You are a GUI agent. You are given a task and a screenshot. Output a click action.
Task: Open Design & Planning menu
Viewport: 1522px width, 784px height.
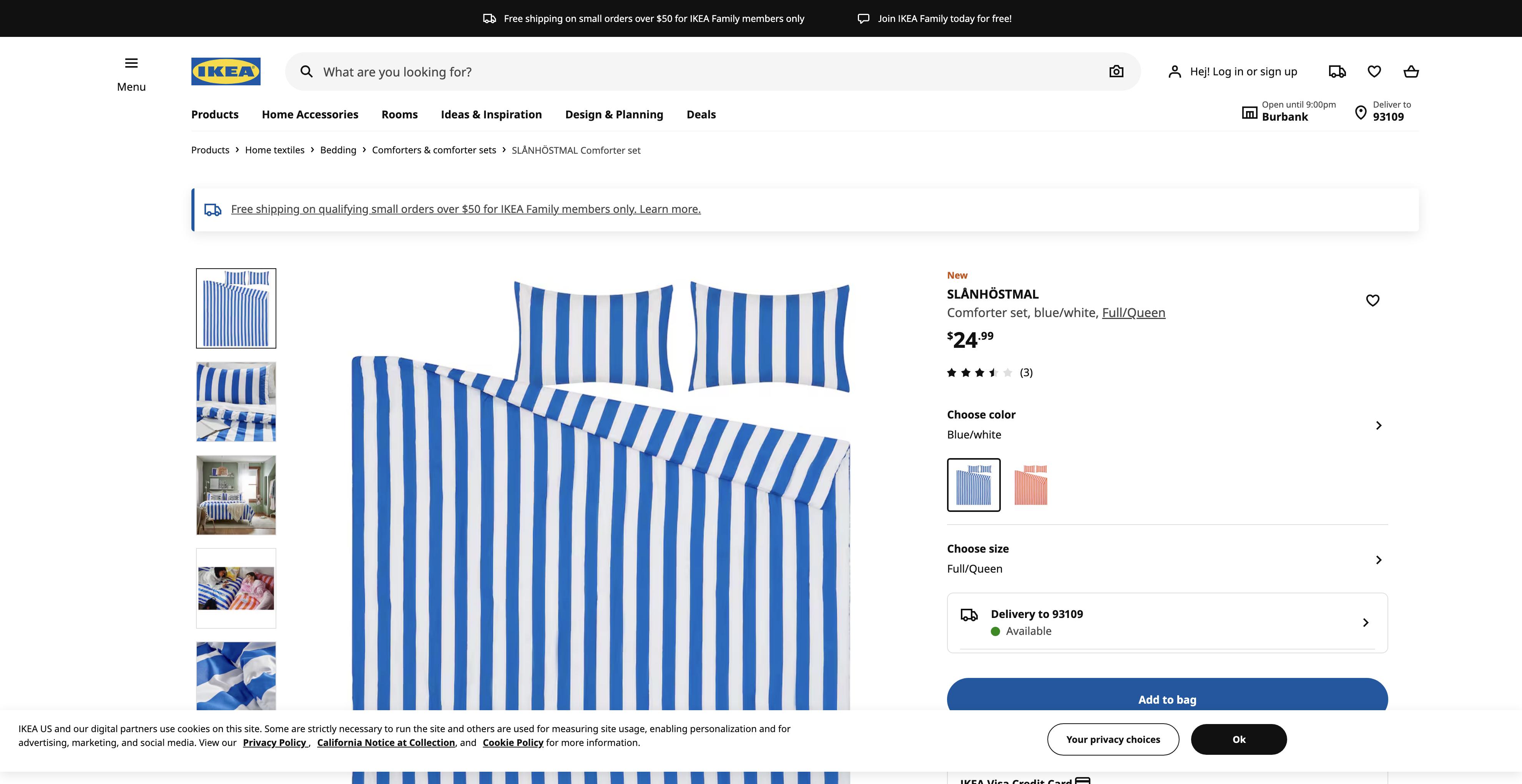click(614, 114)
